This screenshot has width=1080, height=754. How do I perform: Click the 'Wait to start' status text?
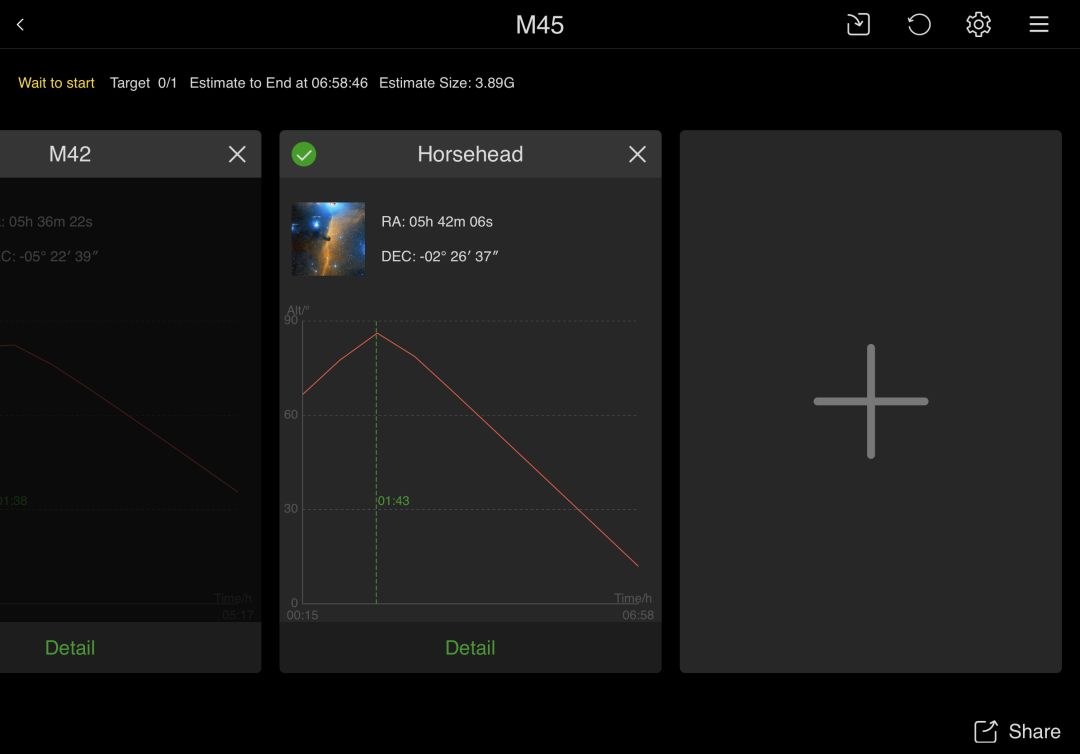click(x=56, y=83)
